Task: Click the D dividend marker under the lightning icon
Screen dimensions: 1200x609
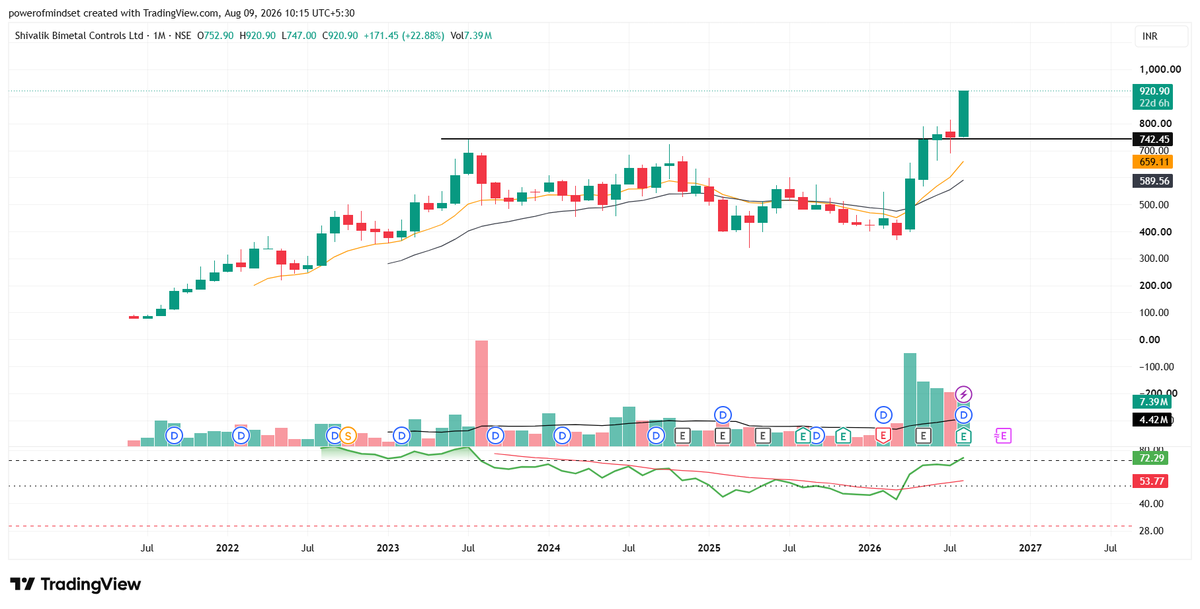Action: [x=964, y=415]
